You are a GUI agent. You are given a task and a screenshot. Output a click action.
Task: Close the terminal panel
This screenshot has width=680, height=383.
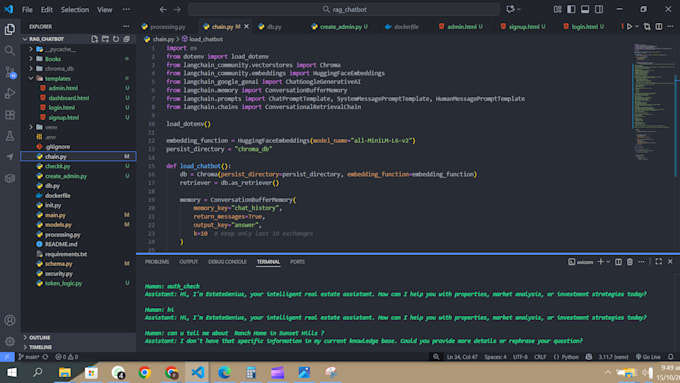670,262
